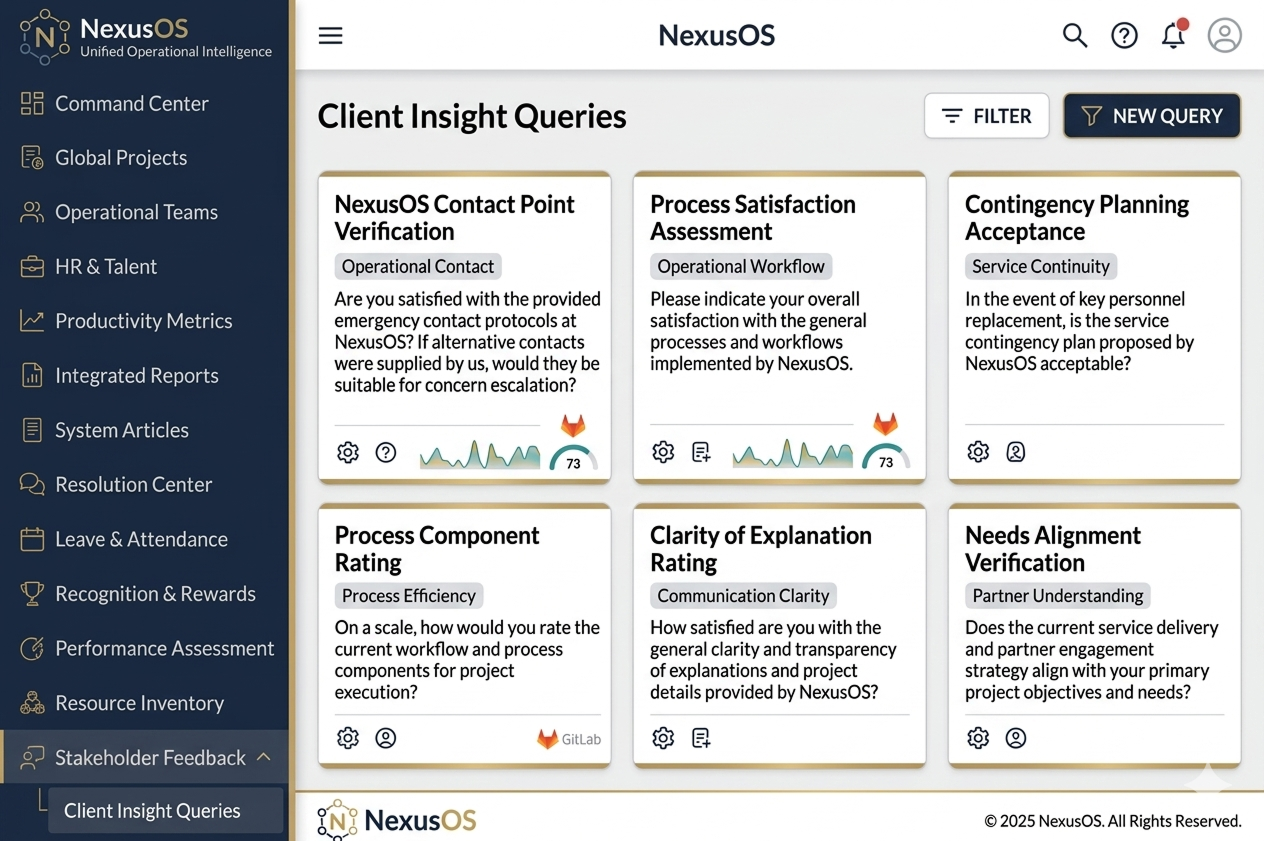Image resolution: width=1264 pixels, height=841 pixels.
Task: Collapse the Stakeholder Feedback sidebar section
Action: pyautogui.click(x=264, y=757)
